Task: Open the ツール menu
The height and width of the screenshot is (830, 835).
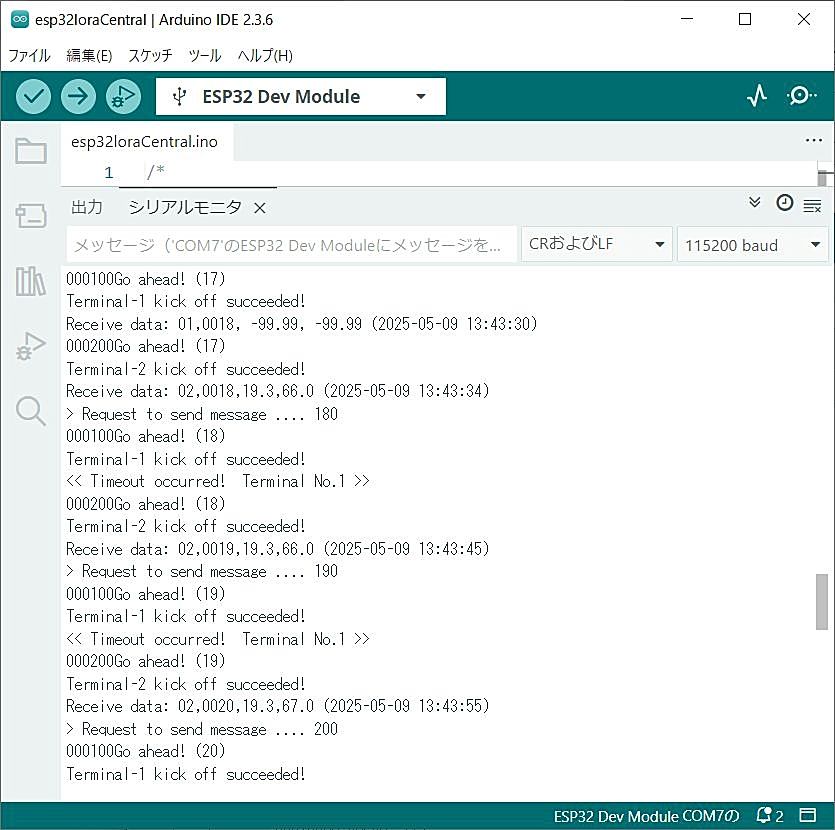Action: click(x=205, y=55)
